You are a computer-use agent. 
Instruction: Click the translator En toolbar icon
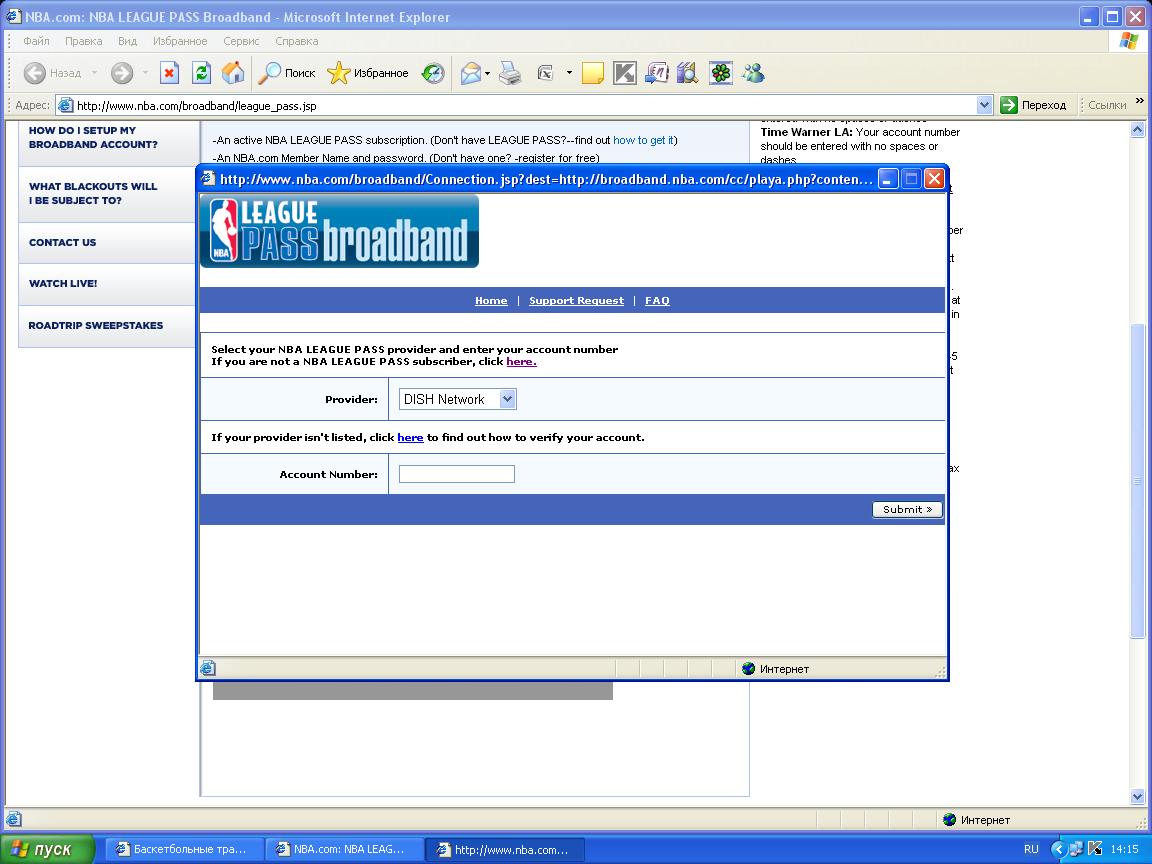[656, 73]
